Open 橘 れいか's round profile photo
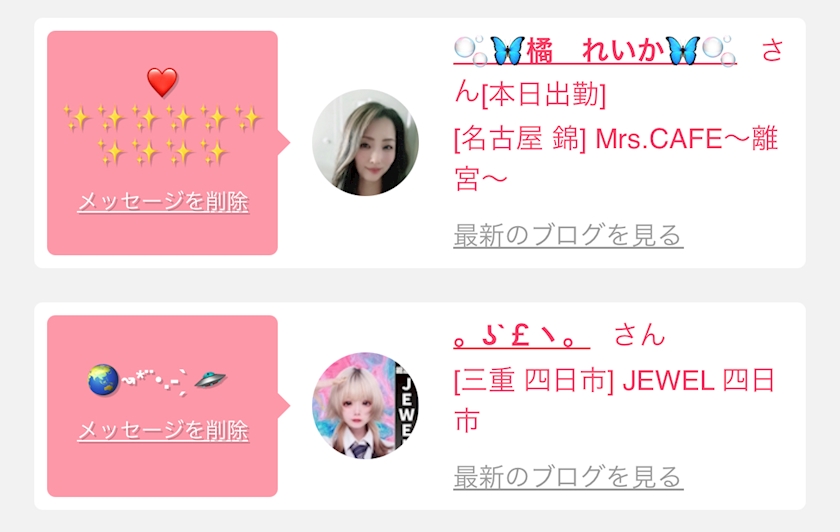840x532 pixels. point(365,143)
